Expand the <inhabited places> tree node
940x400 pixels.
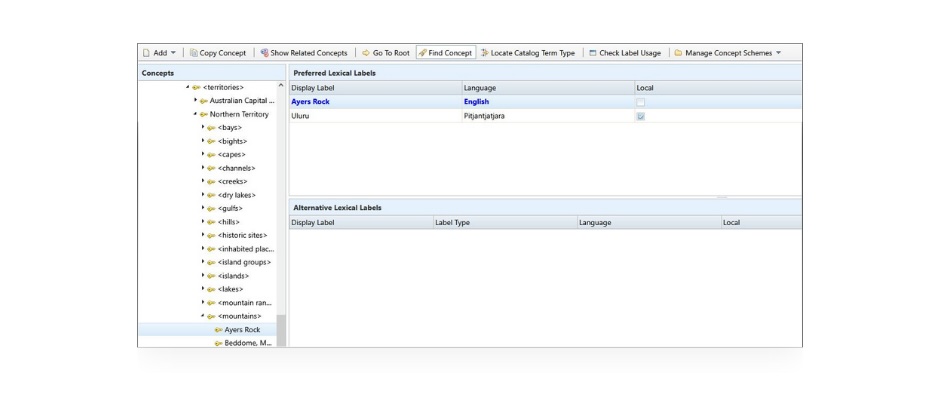[203, 248]
